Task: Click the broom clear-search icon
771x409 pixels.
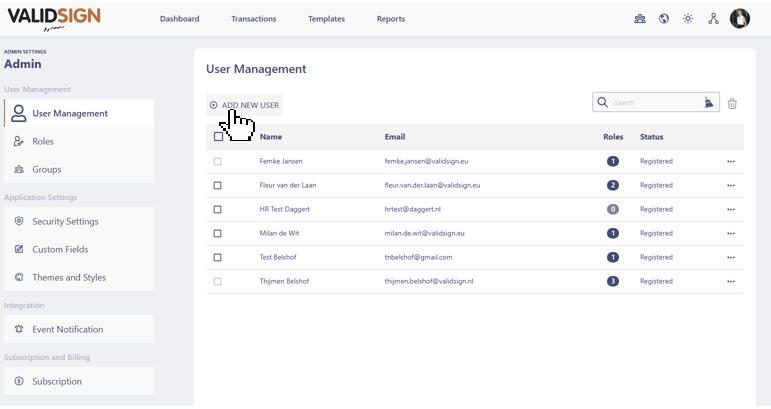Action: click(x=709, y=102)
